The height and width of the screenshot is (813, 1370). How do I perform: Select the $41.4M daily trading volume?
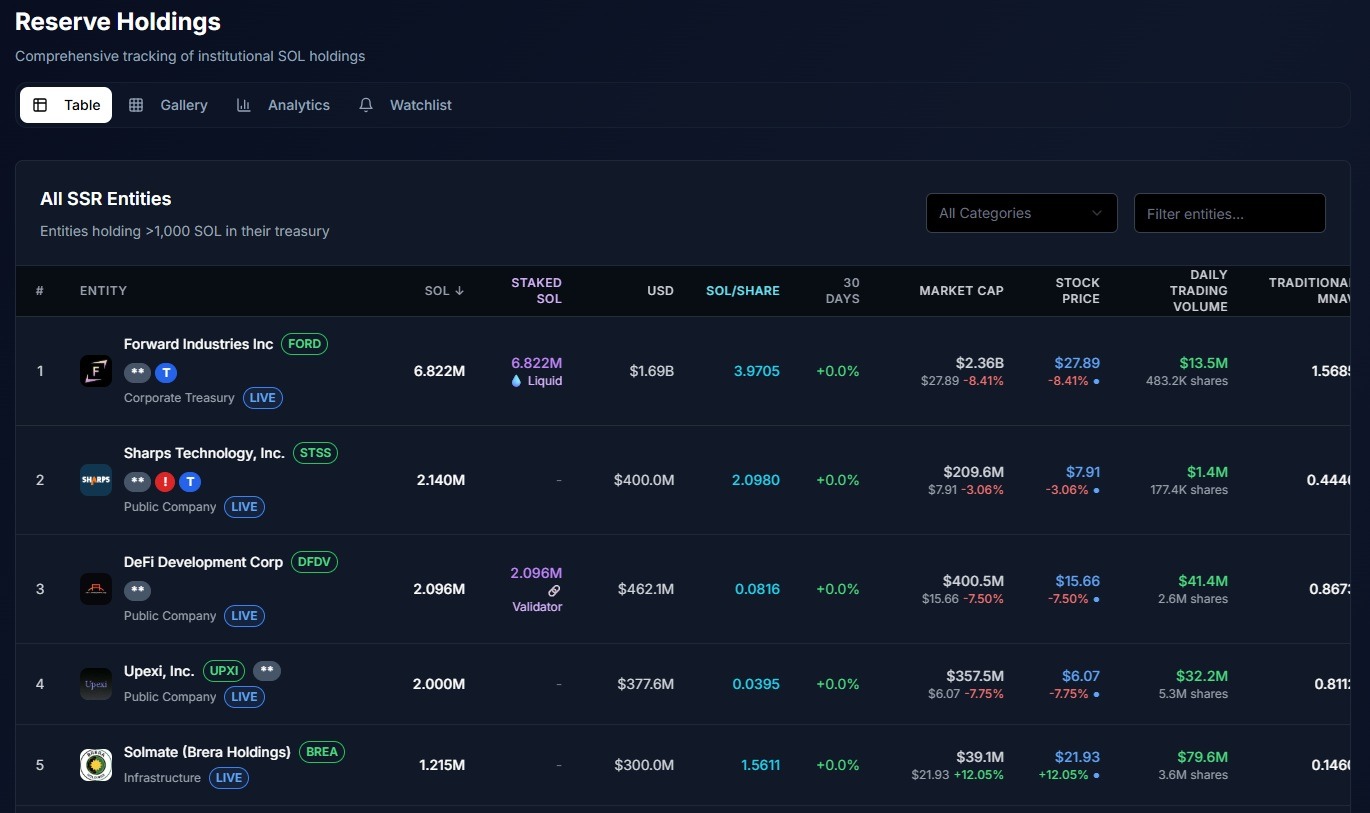[1203, 581]
